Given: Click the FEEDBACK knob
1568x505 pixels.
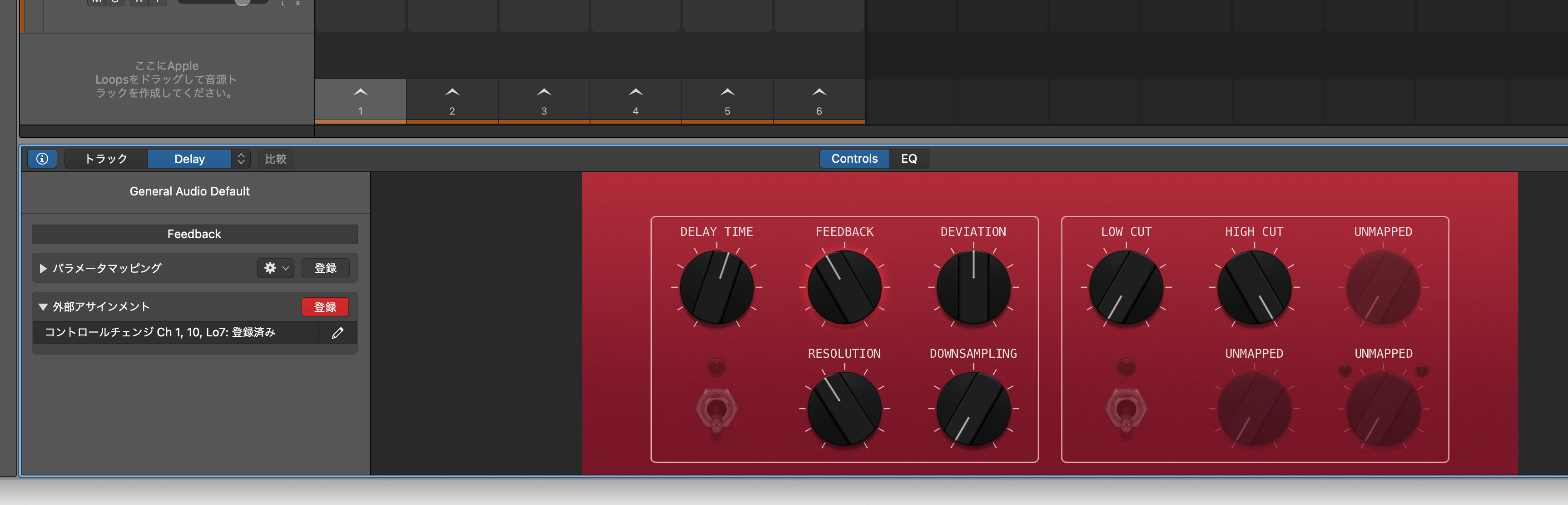Looking at the screenshot, I should (844, 287).
